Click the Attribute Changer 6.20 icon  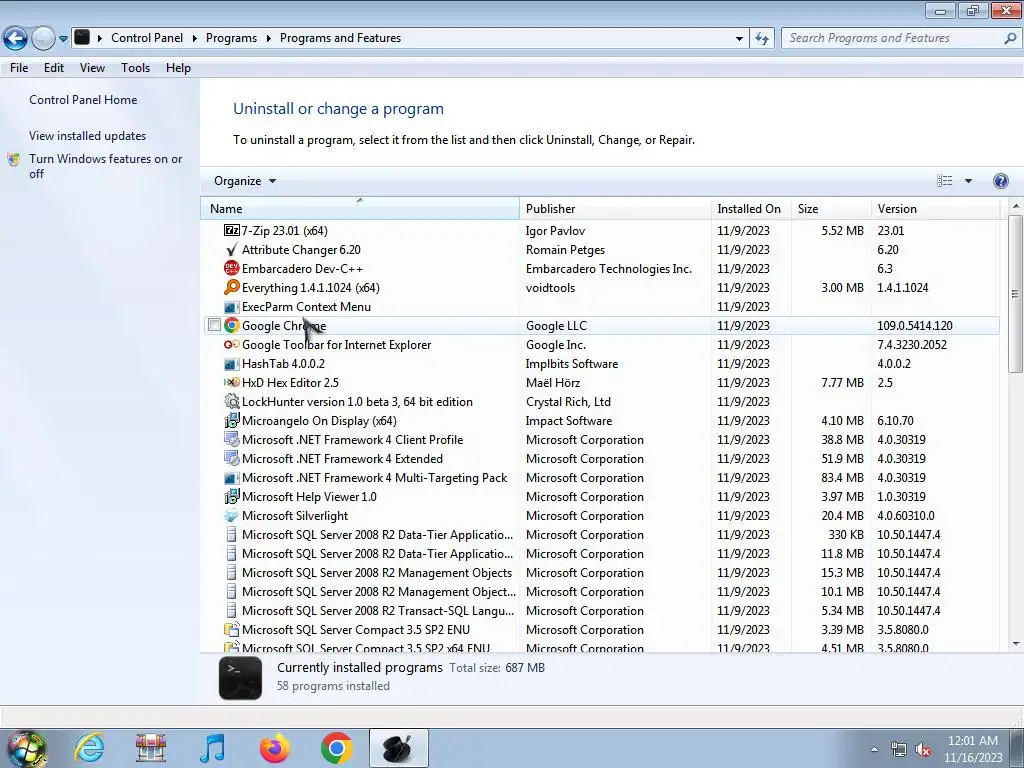[231, 249]
